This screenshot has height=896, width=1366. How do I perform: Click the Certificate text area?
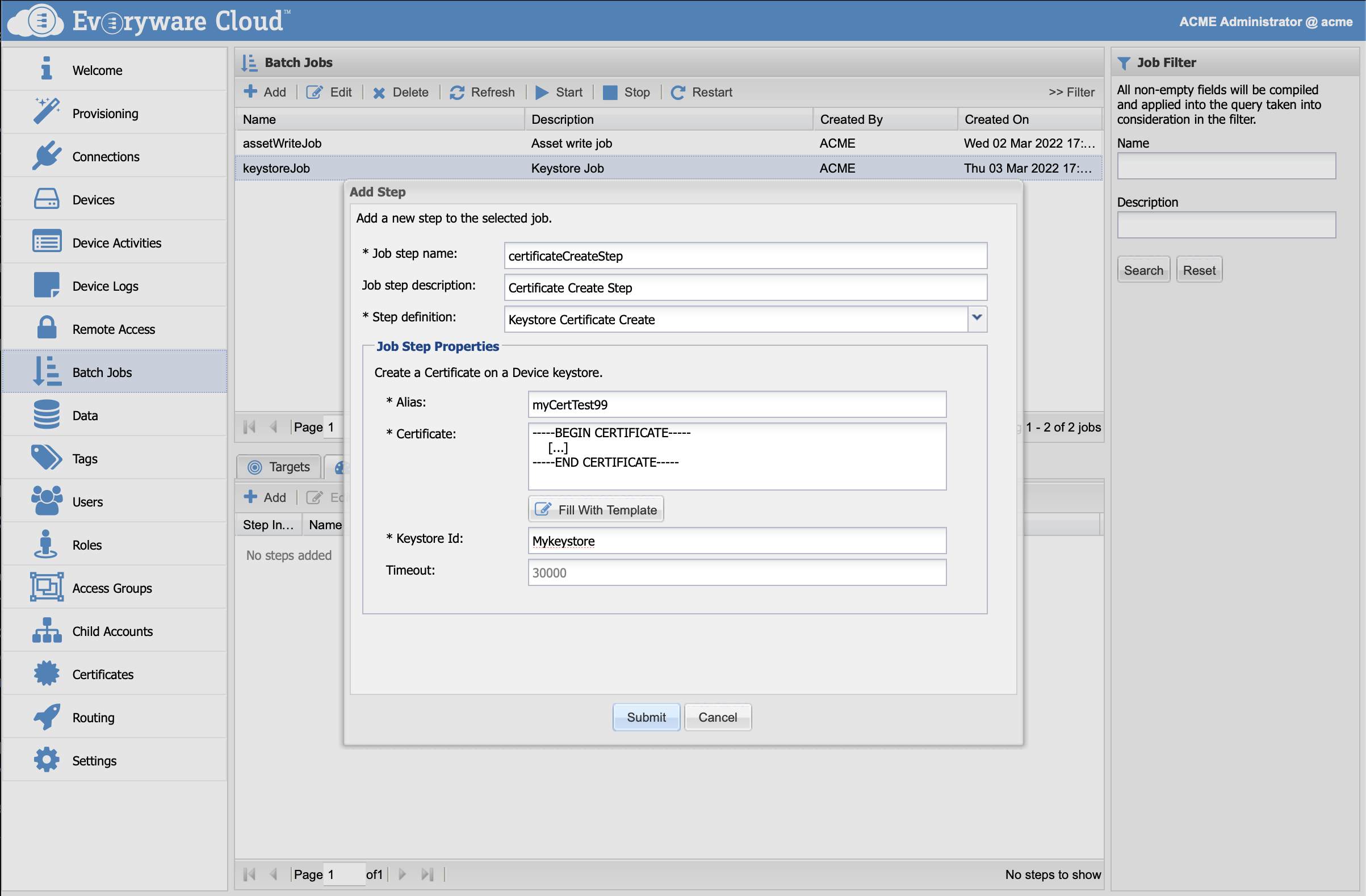737,457
